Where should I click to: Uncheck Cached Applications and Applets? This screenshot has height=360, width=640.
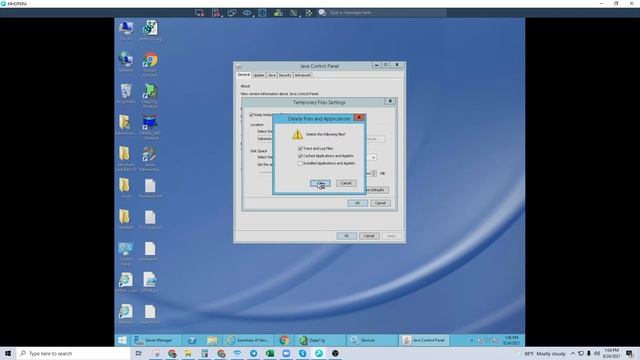point(300,156)
